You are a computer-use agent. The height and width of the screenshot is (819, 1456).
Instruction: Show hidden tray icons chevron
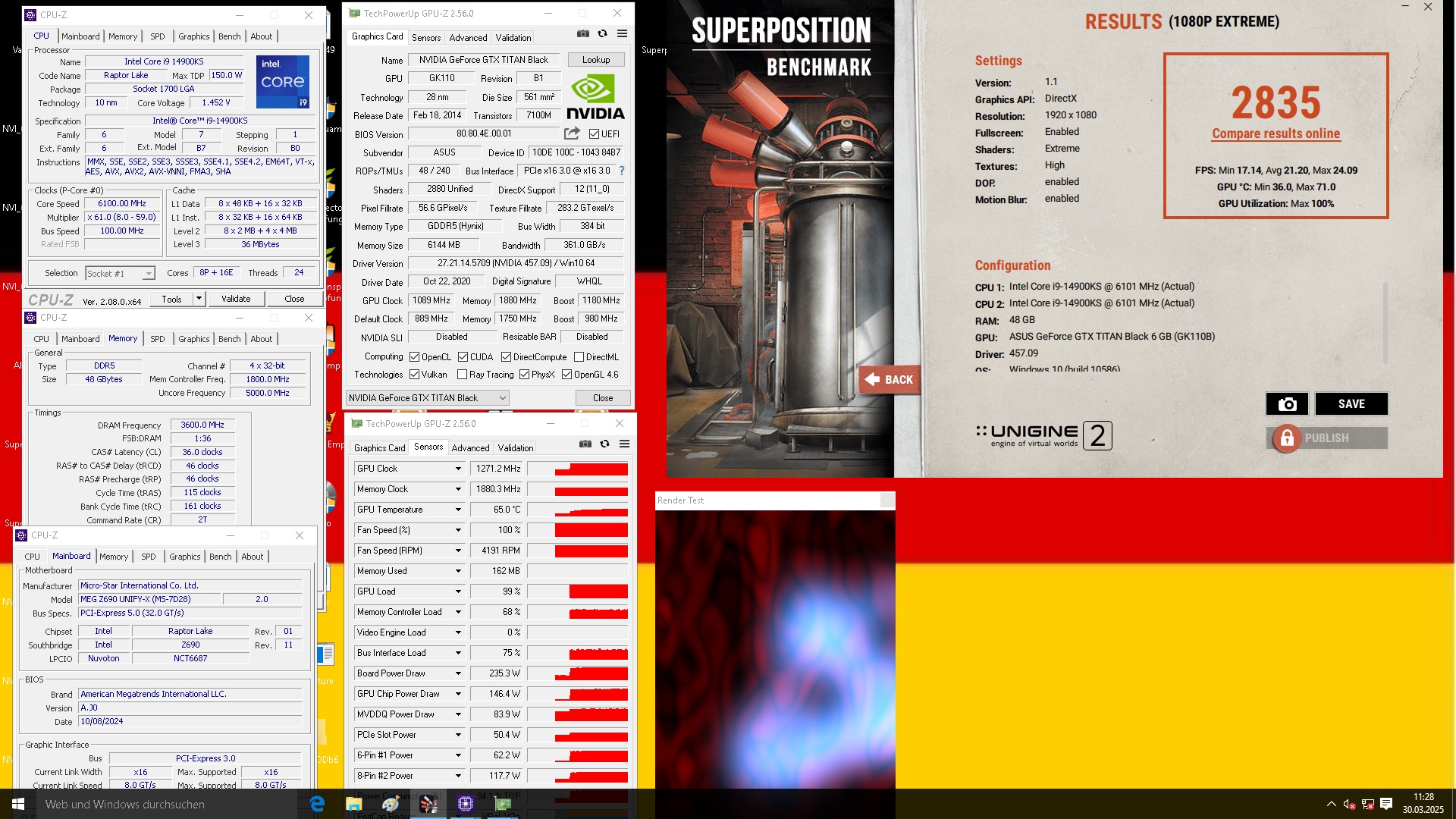[1331, 805]
